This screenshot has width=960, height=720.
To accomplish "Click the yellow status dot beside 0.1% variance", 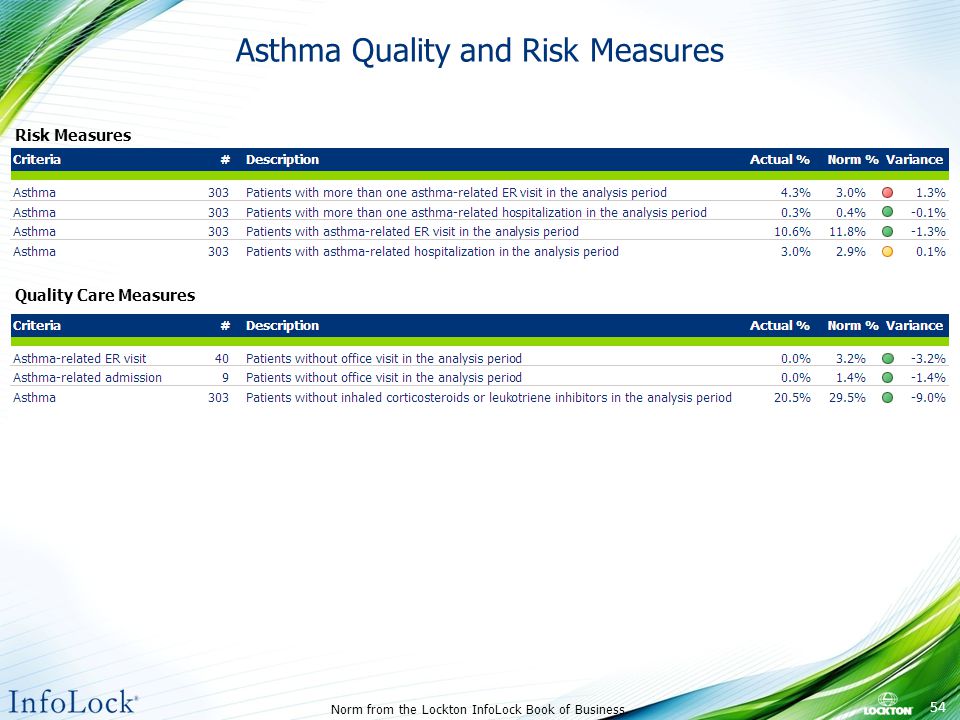I will (887, 251).
